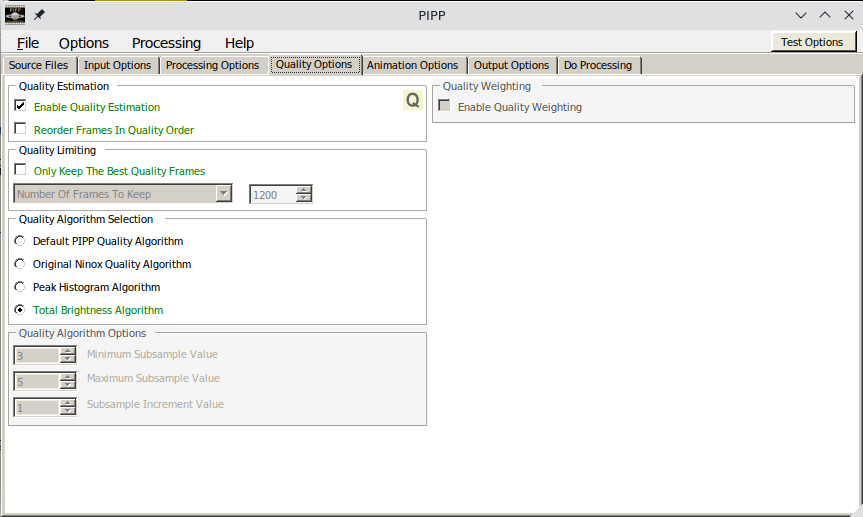Open the Processing menu
Image resolution: width=863 pixels, height=517 pixels.
[166, 43]
